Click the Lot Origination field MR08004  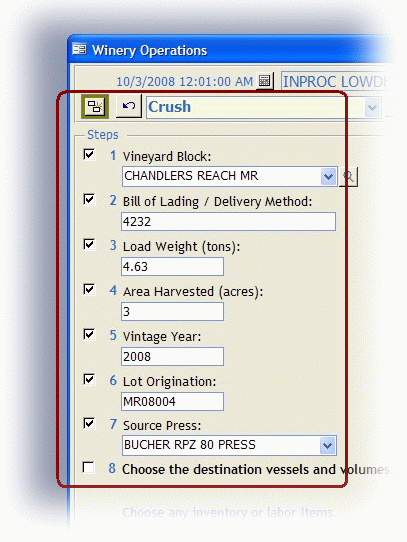coord(172,401)
